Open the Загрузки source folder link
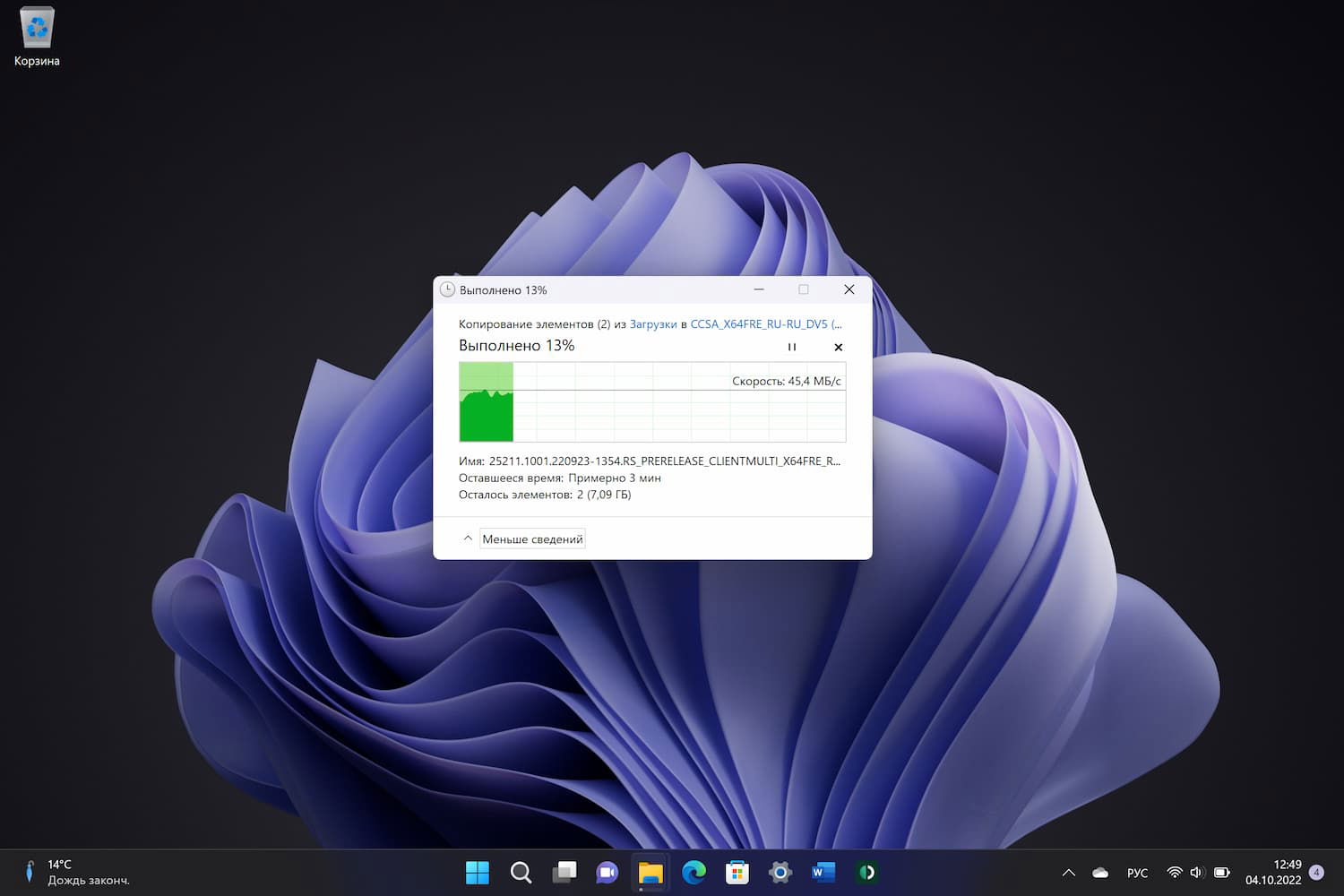Image resolution: width=1344 pixels, height=896 pixels. click(x=653, y=324)
